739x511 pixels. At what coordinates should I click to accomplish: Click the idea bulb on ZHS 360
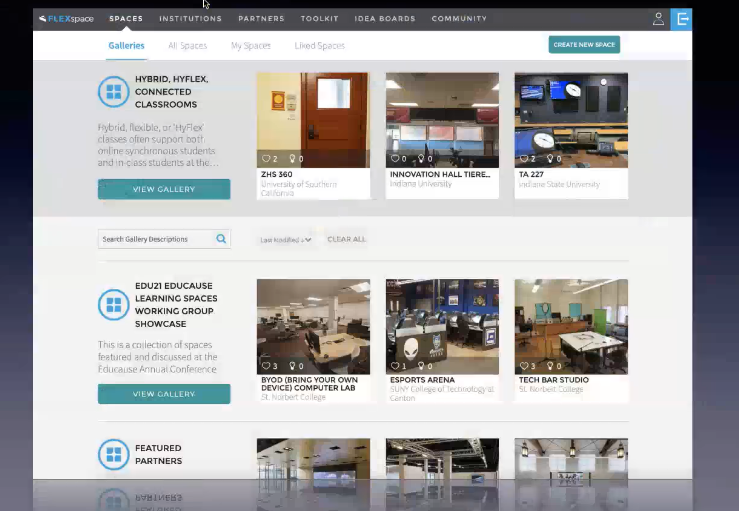[292, 159]
